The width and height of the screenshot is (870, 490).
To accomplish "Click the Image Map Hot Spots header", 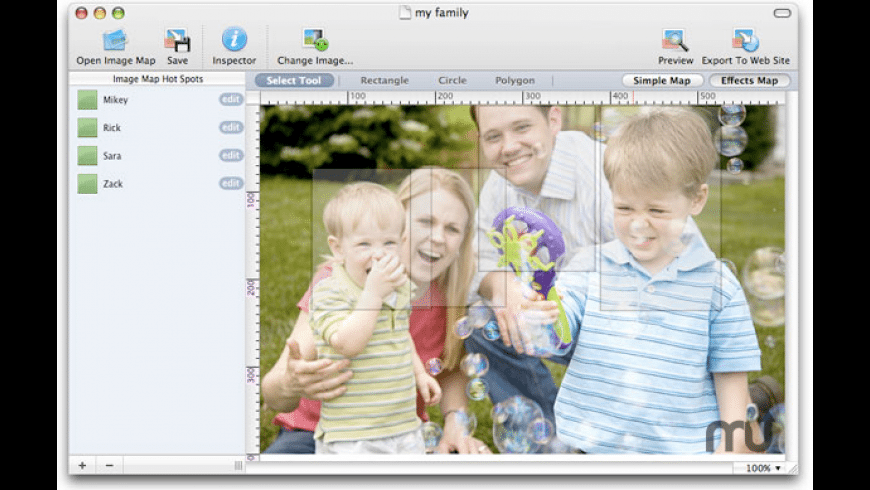I will tap(158, 79).
